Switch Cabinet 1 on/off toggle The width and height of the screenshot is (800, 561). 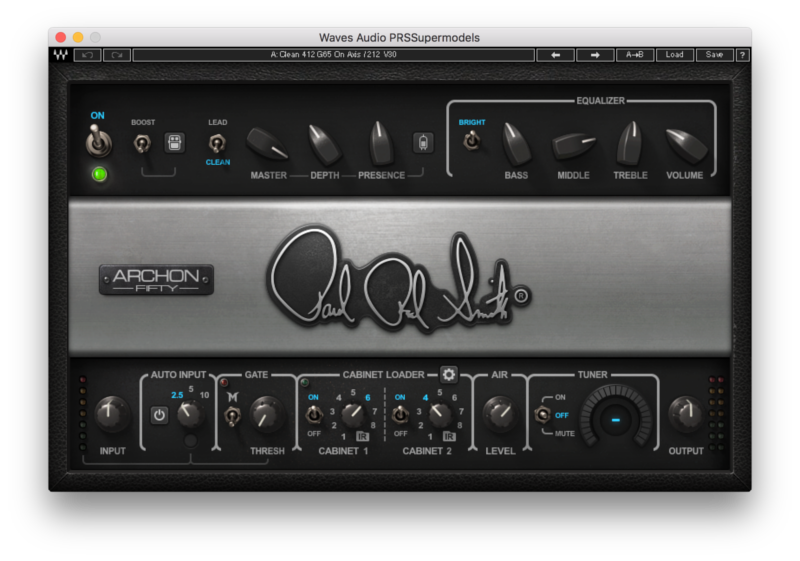tap(314, 415)
